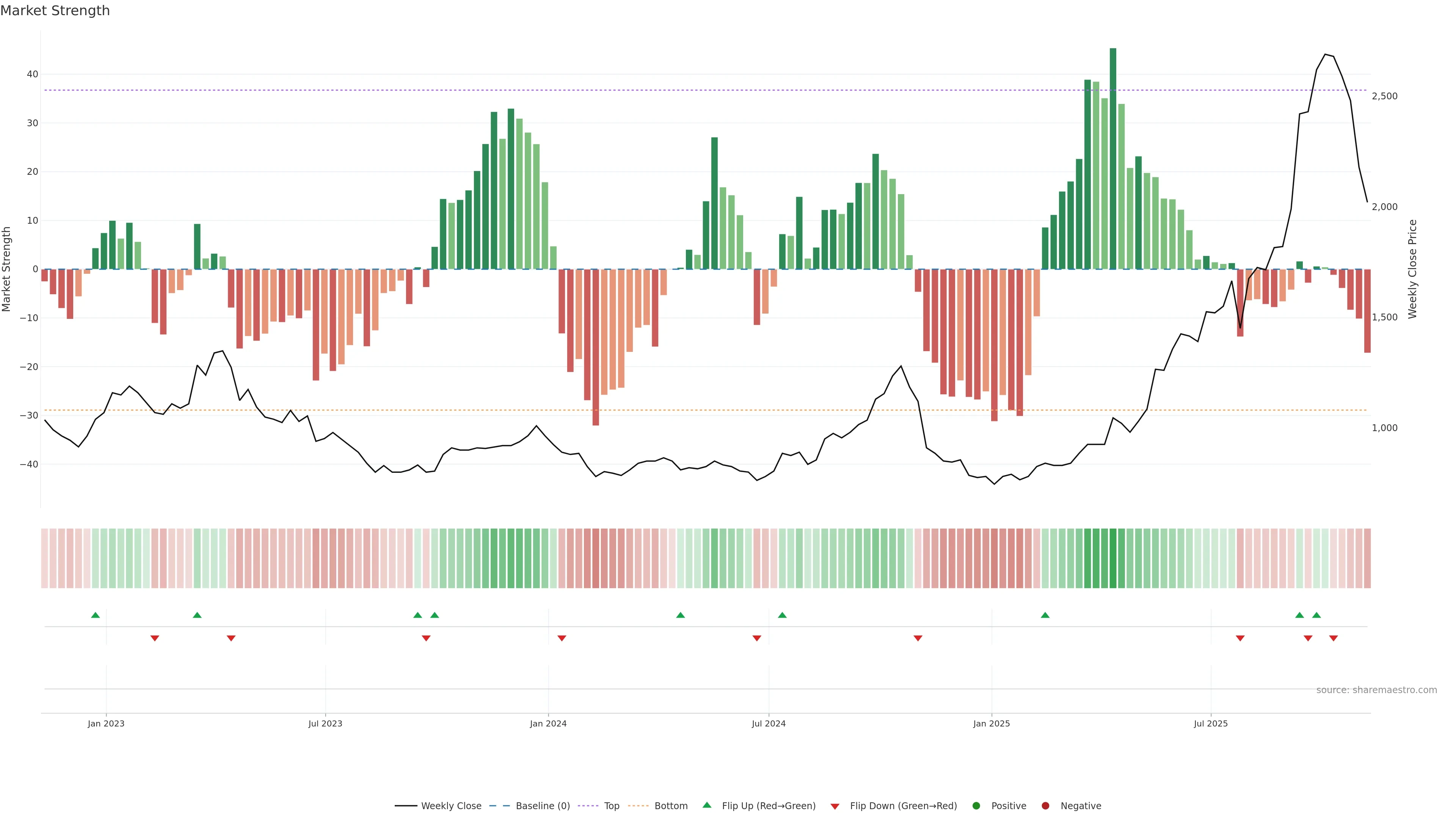The width and height of the screenshot is (1456, 819).
Task: Click the Market Strength chart title
Action: (x=55, y=11)
